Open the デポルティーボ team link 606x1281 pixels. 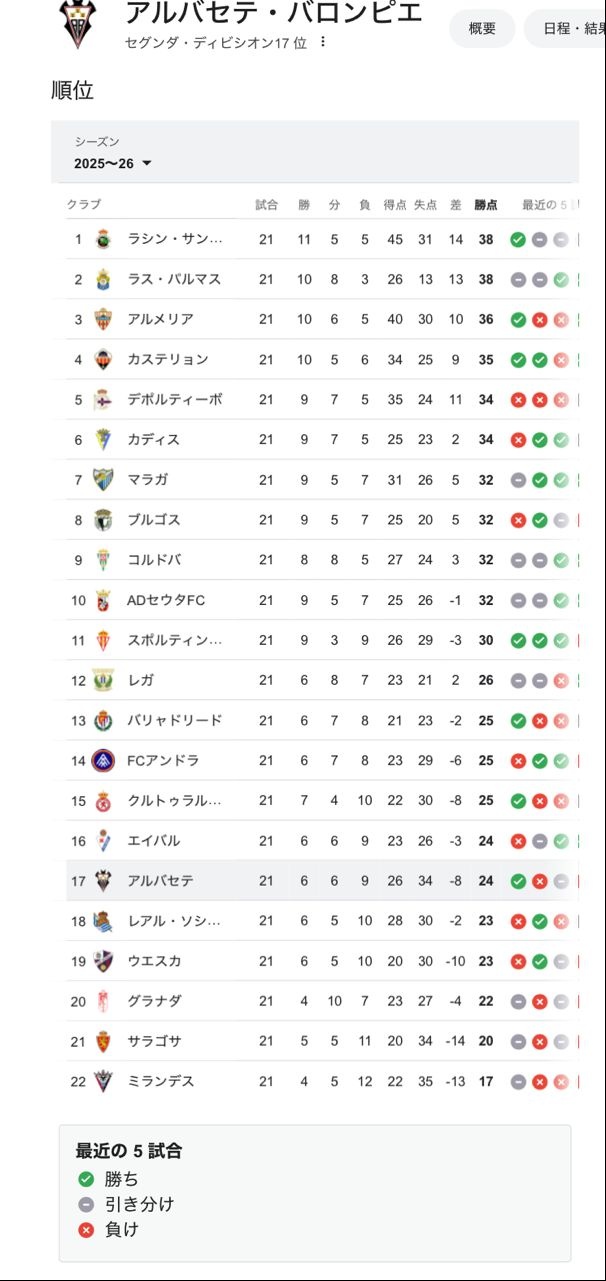point(175,400)
